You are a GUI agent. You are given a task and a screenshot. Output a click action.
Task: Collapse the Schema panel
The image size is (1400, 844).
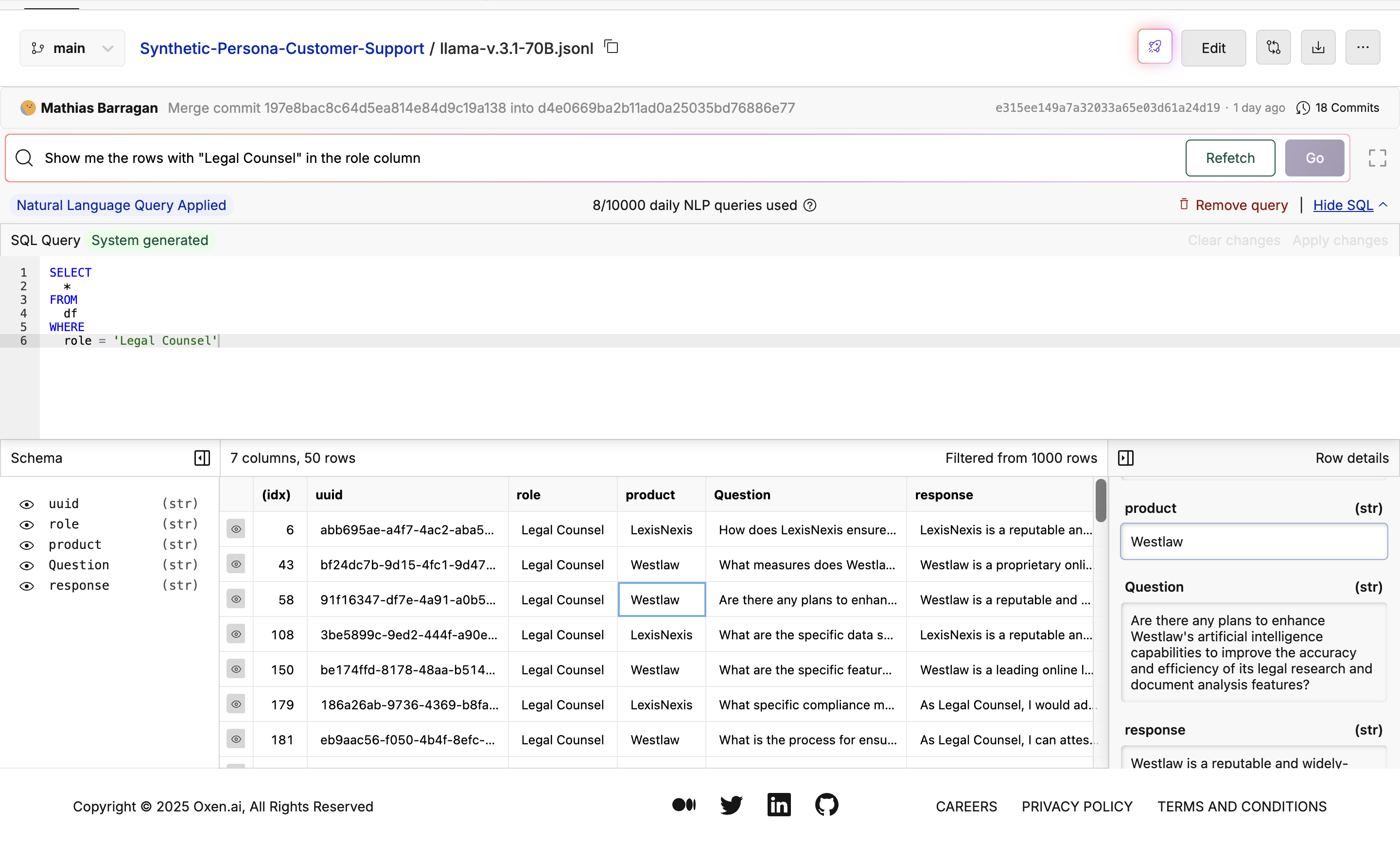202,458
